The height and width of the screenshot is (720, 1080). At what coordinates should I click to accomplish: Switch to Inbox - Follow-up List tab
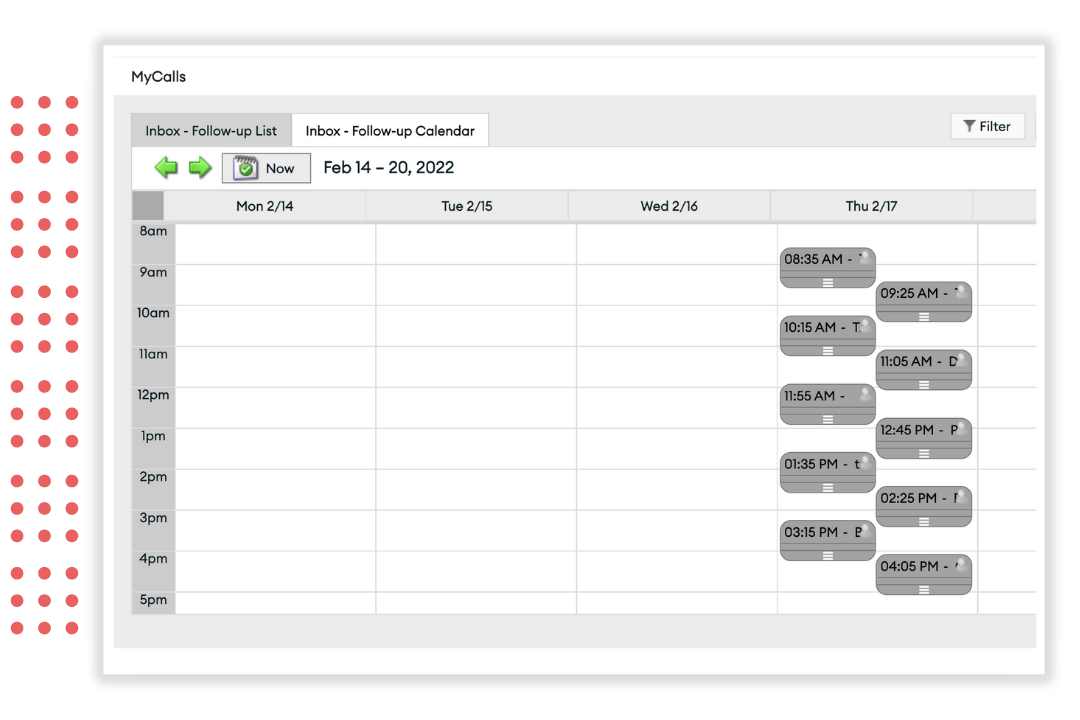[211, 131]
